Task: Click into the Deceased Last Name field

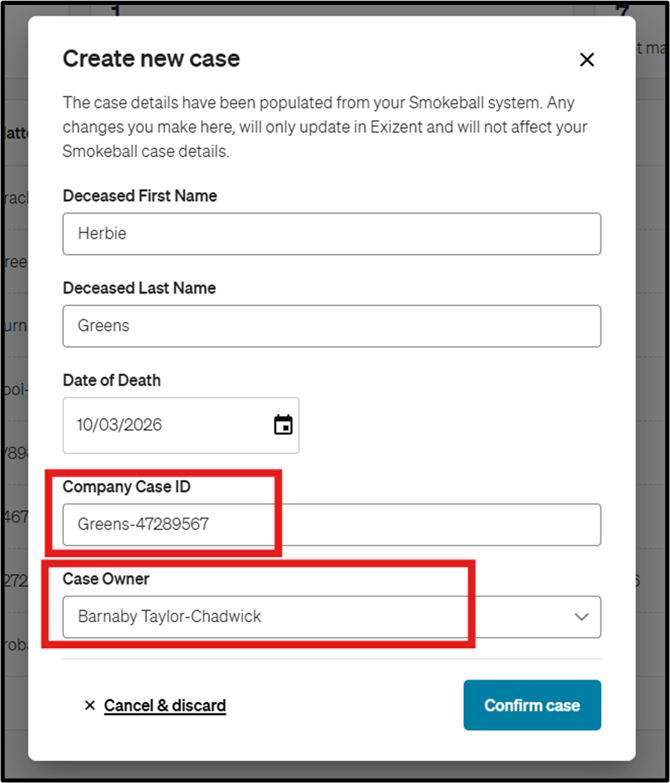Action: click(x=331, y=326)
